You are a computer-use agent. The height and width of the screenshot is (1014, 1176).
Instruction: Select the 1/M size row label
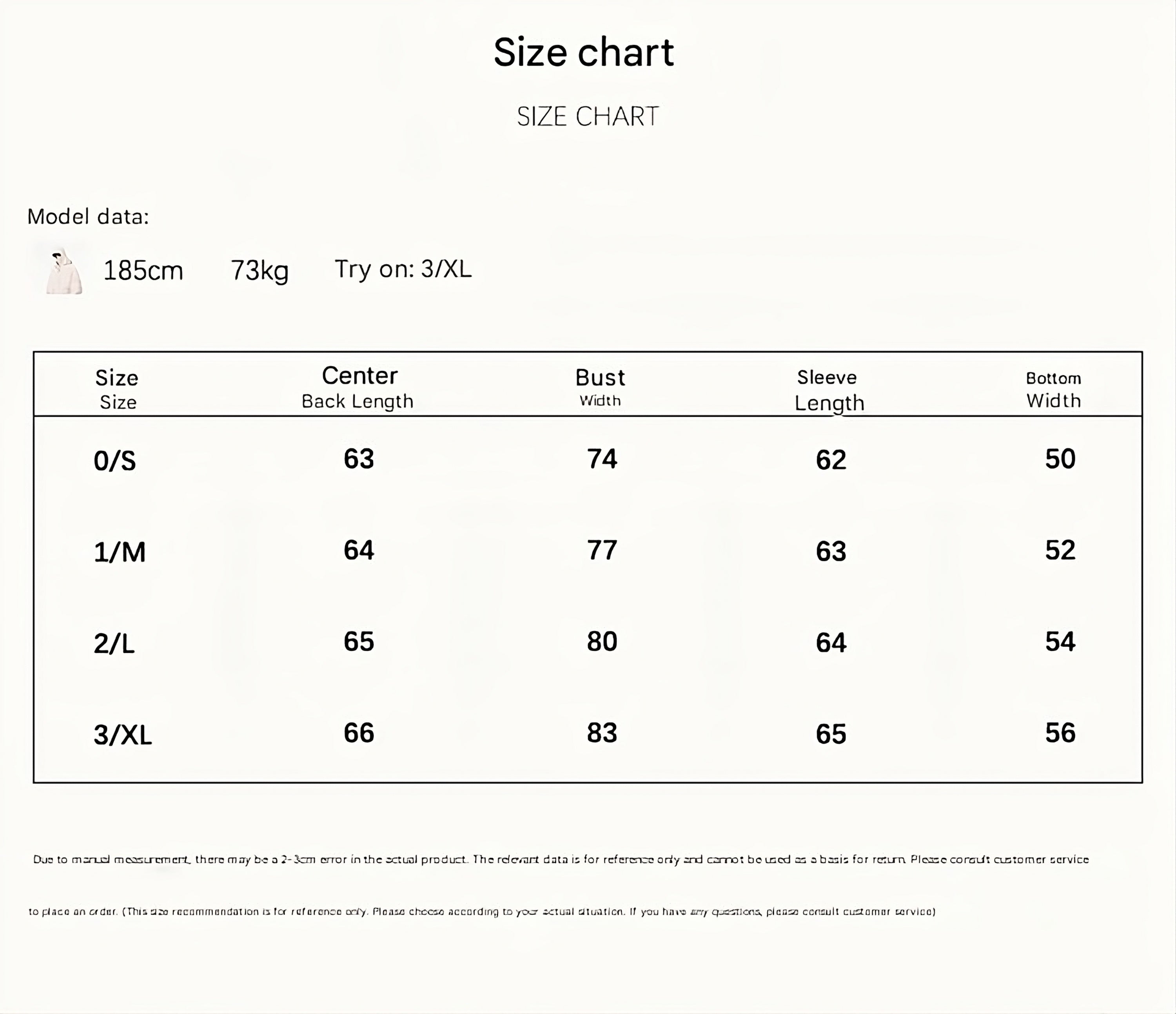point(119,552)
